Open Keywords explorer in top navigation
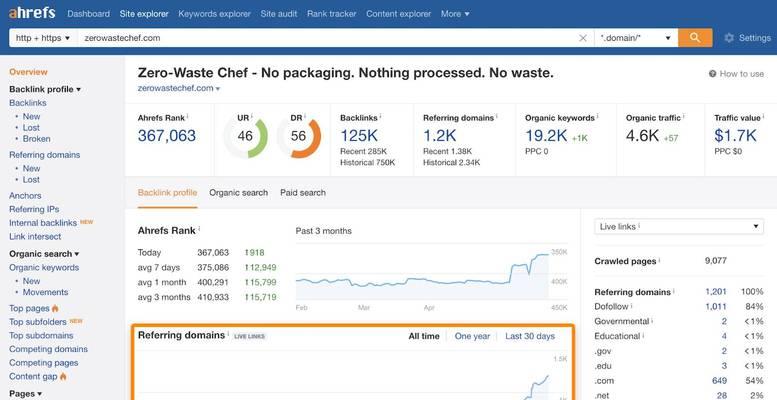Screen dimensions: 777x400 click(215, 14)
